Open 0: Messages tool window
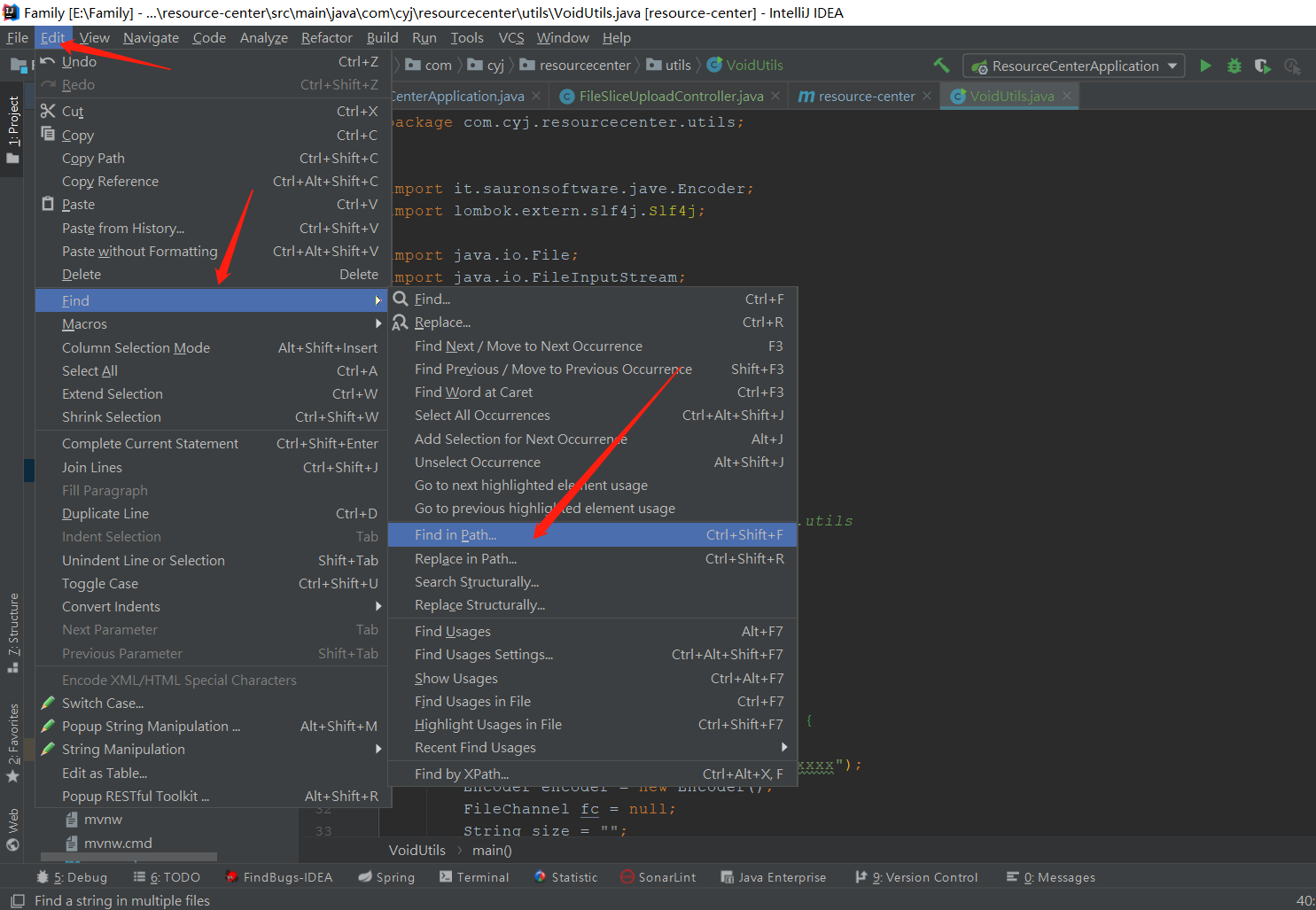Image resolution: width=1316 pixels, height=910 pixels. [x=1050, y=877]
